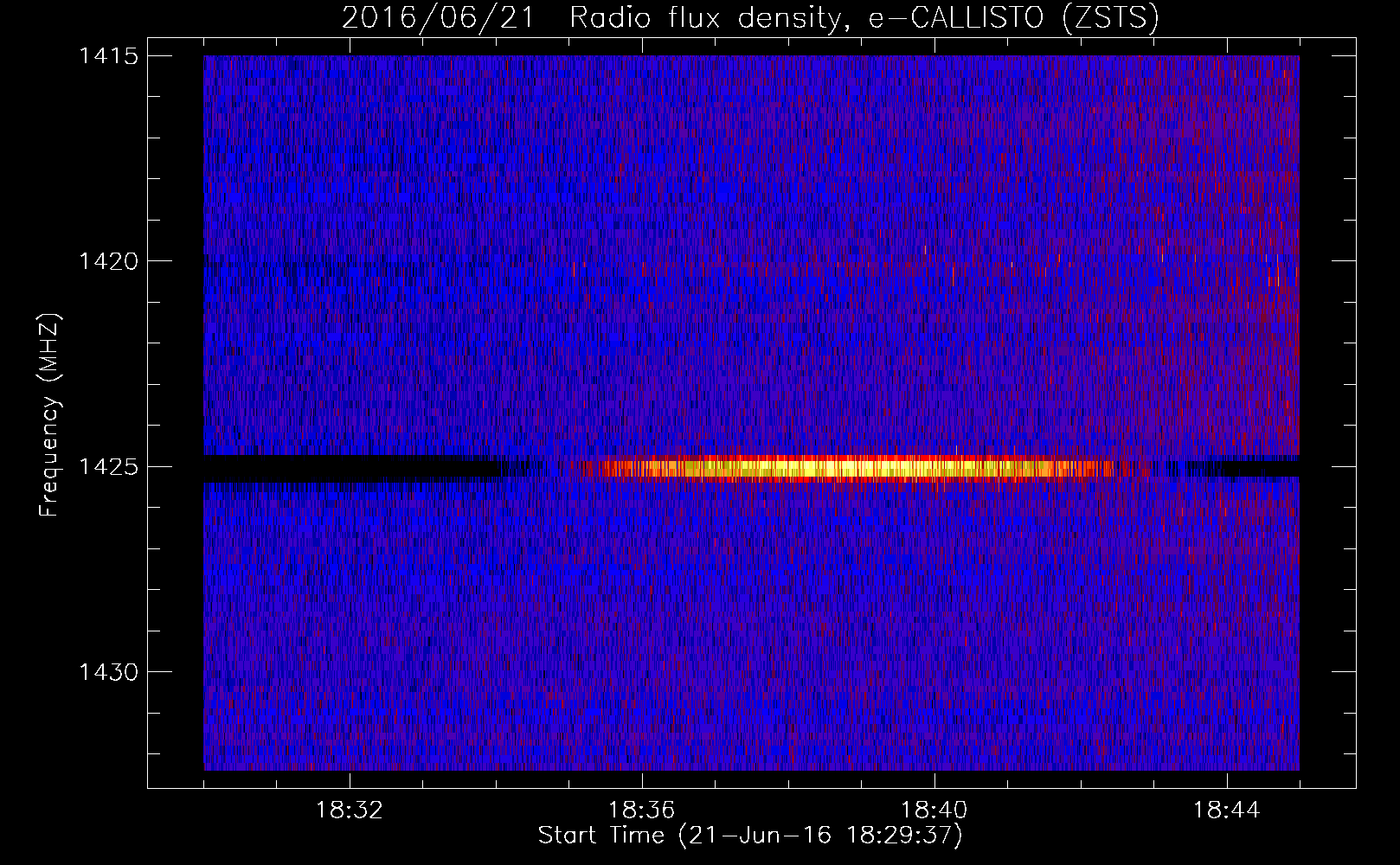The image size is (1400, 865).
Task: Select the '1425' frequency axis label
Action: tap(108, 467)
